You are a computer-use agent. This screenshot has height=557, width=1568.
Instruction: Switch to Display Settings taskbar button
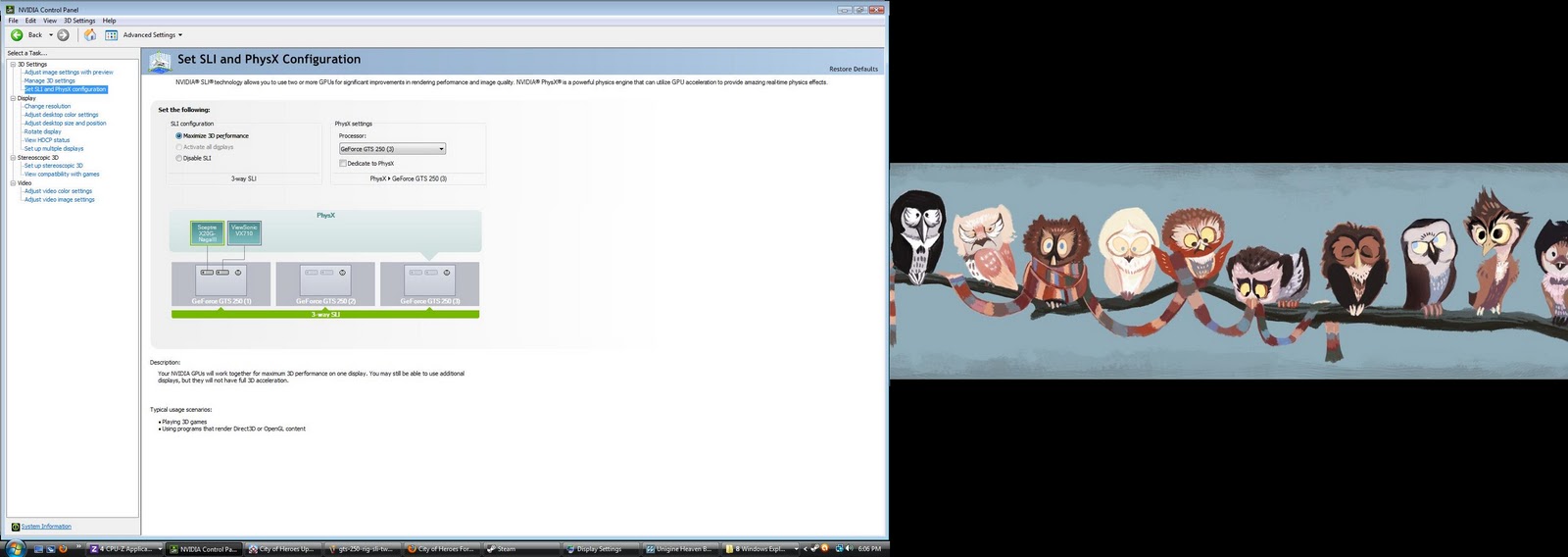602,549
